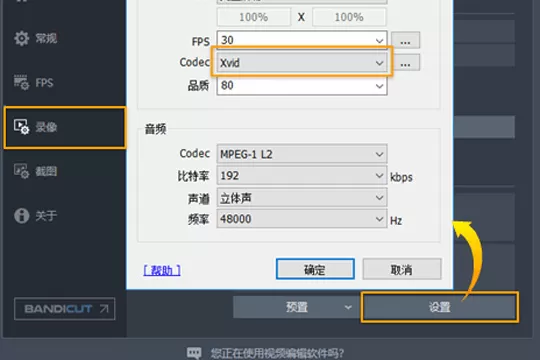540x360 pixels.
Task: Select the 录像 video sidebar tab
Action: coord(65,127)
